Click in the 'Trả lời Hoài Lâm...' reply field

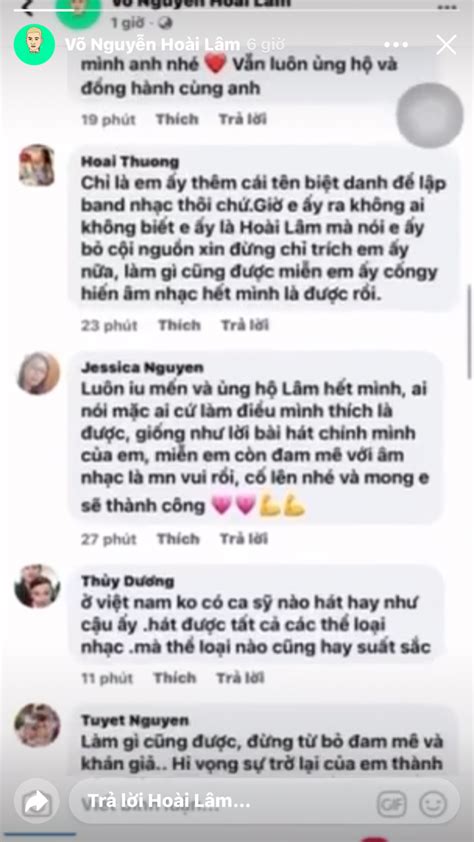[223, 801]
